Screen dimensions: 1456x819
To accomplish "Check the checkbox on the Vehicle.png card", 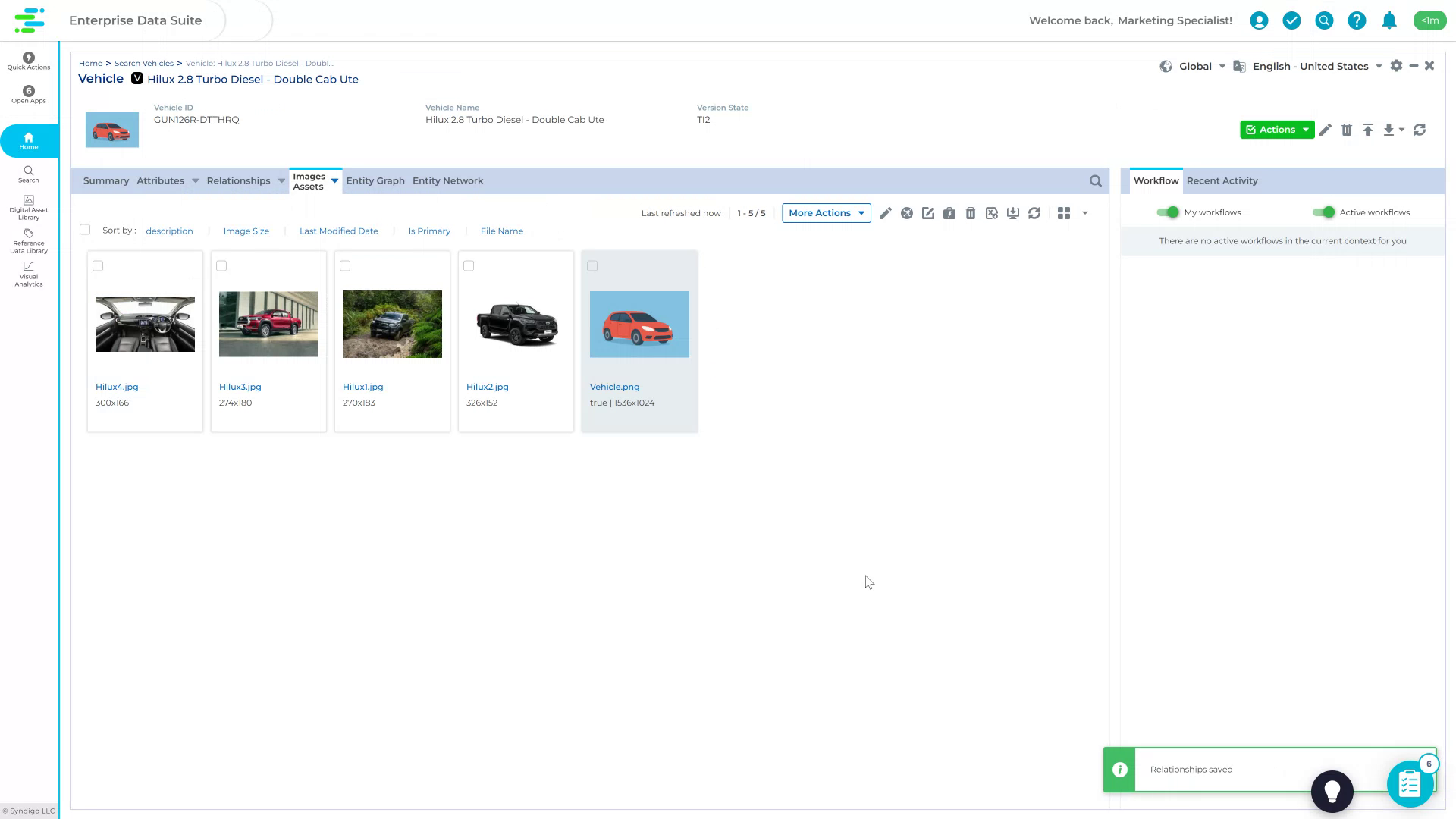I will [x=592, y=265].
